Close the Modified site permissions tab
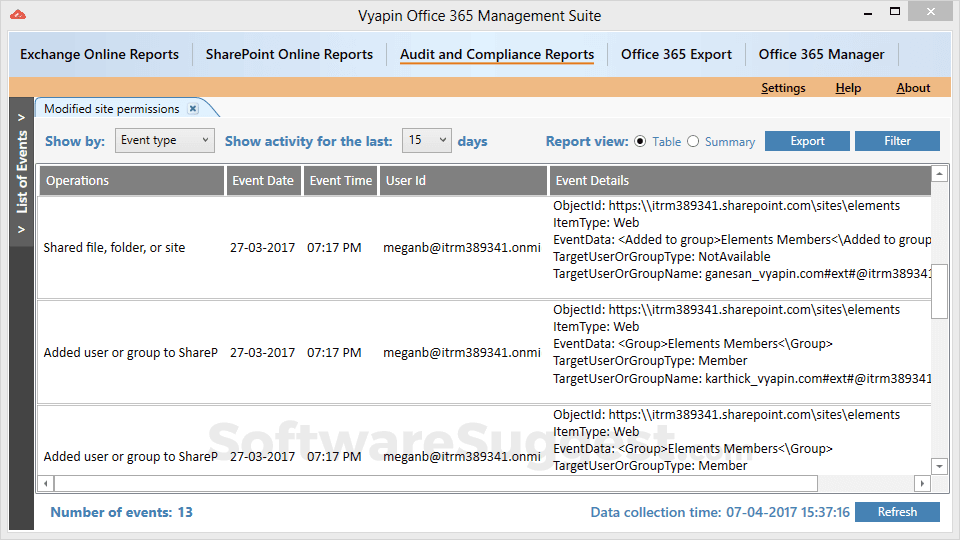 click(193, 109)
